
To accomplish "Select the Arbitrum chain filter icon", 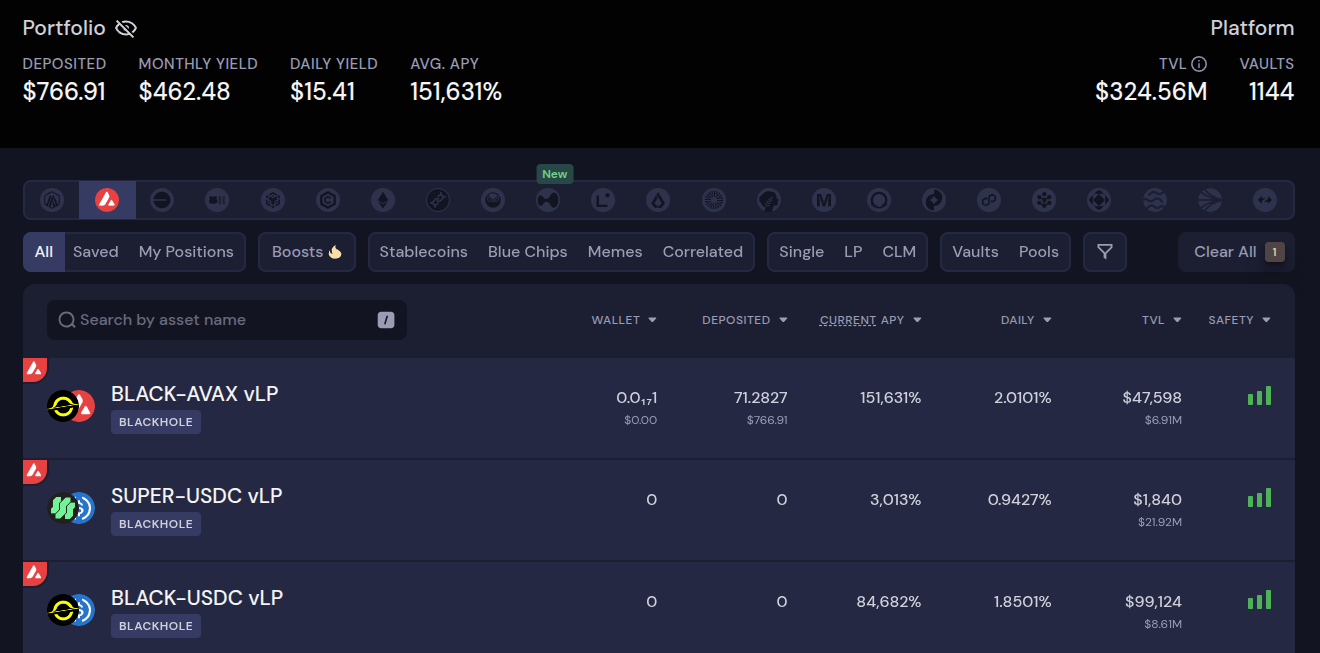I will (52, 200).
